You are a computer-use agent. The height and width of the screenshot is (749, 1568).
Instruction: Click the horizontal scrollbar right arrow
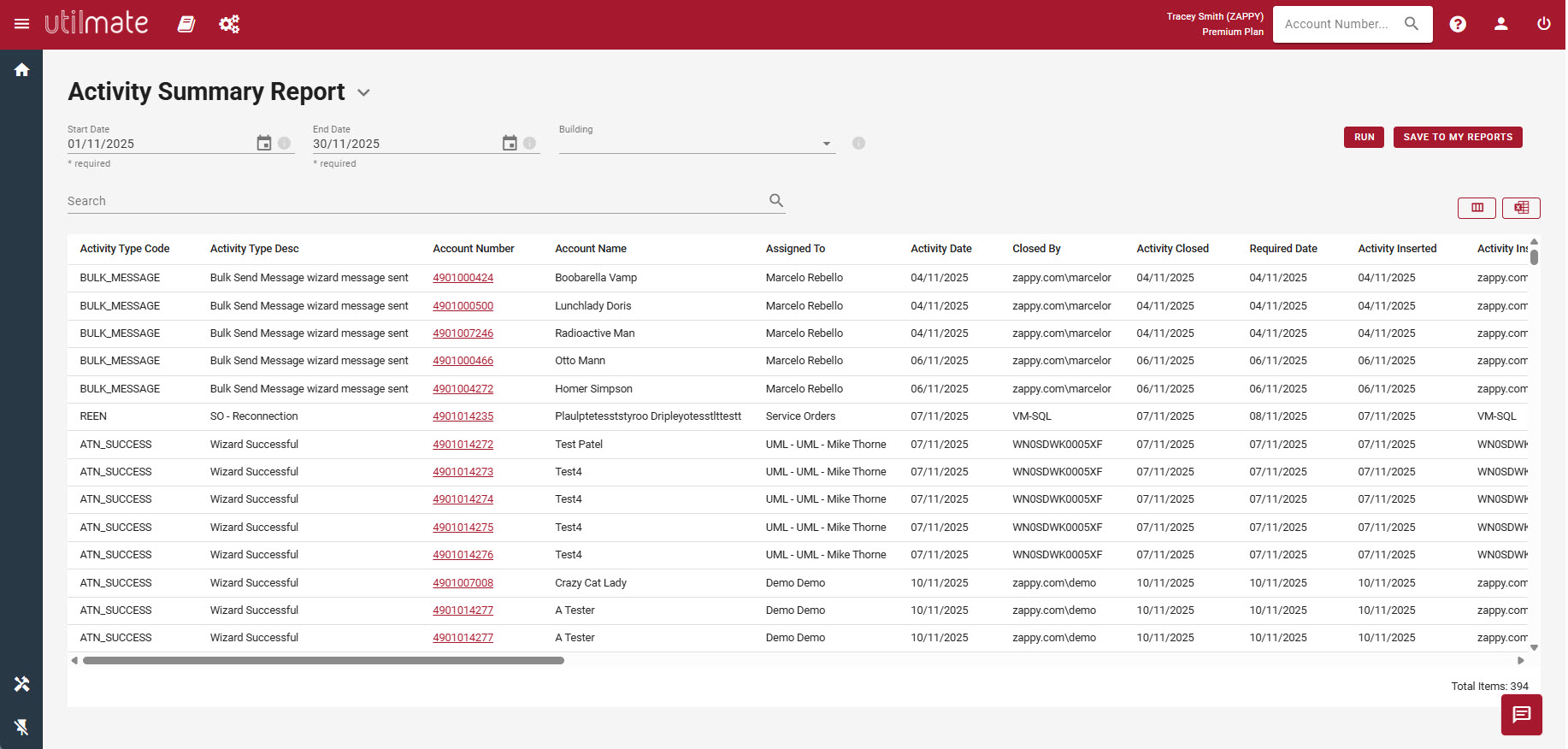coord(1521,660)
